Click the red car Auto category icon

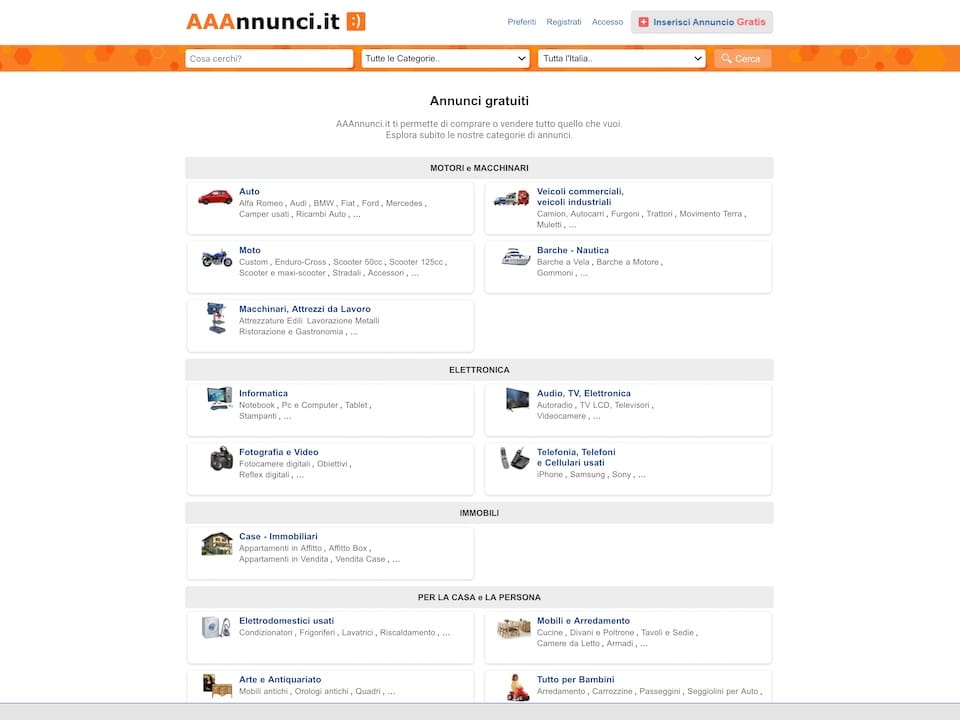215,197
